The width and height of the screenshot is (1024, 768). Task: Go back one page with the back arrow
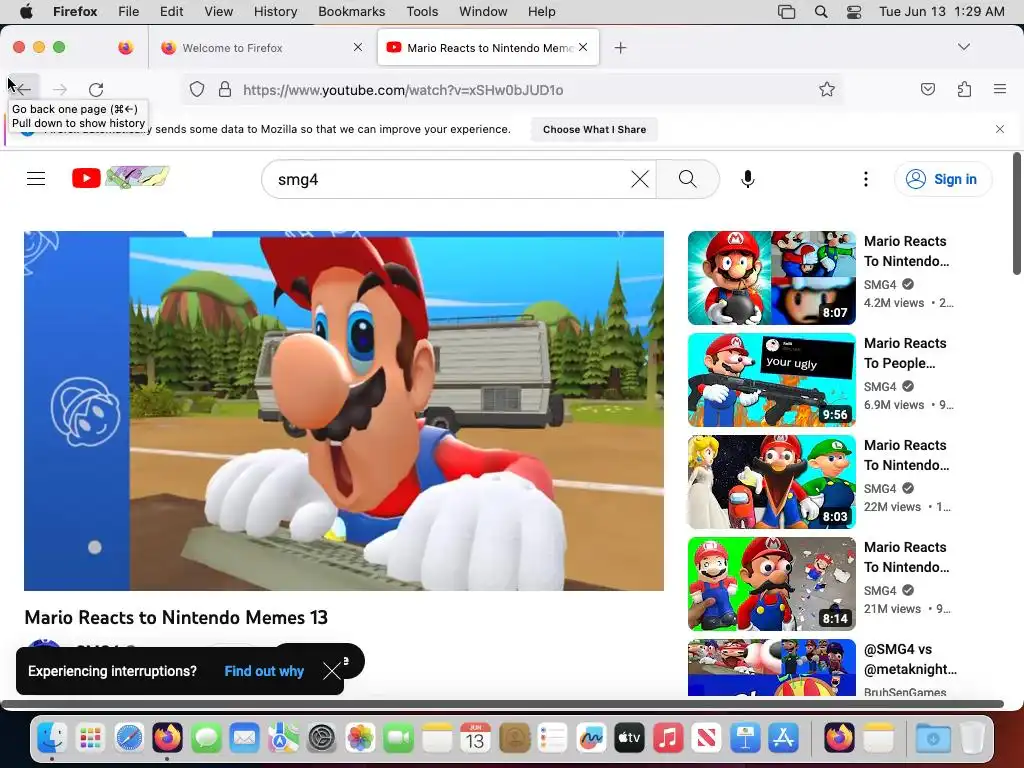pos(24,89)
